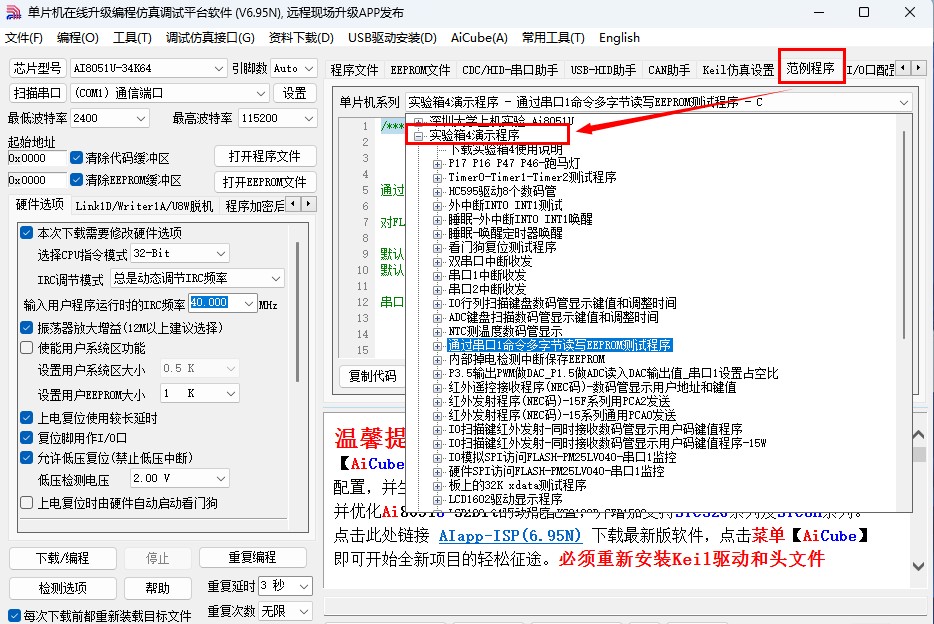Screen dimensions: 934x624
Task: Click left arrow beside 程序加密后 tab
Action: 293,204
